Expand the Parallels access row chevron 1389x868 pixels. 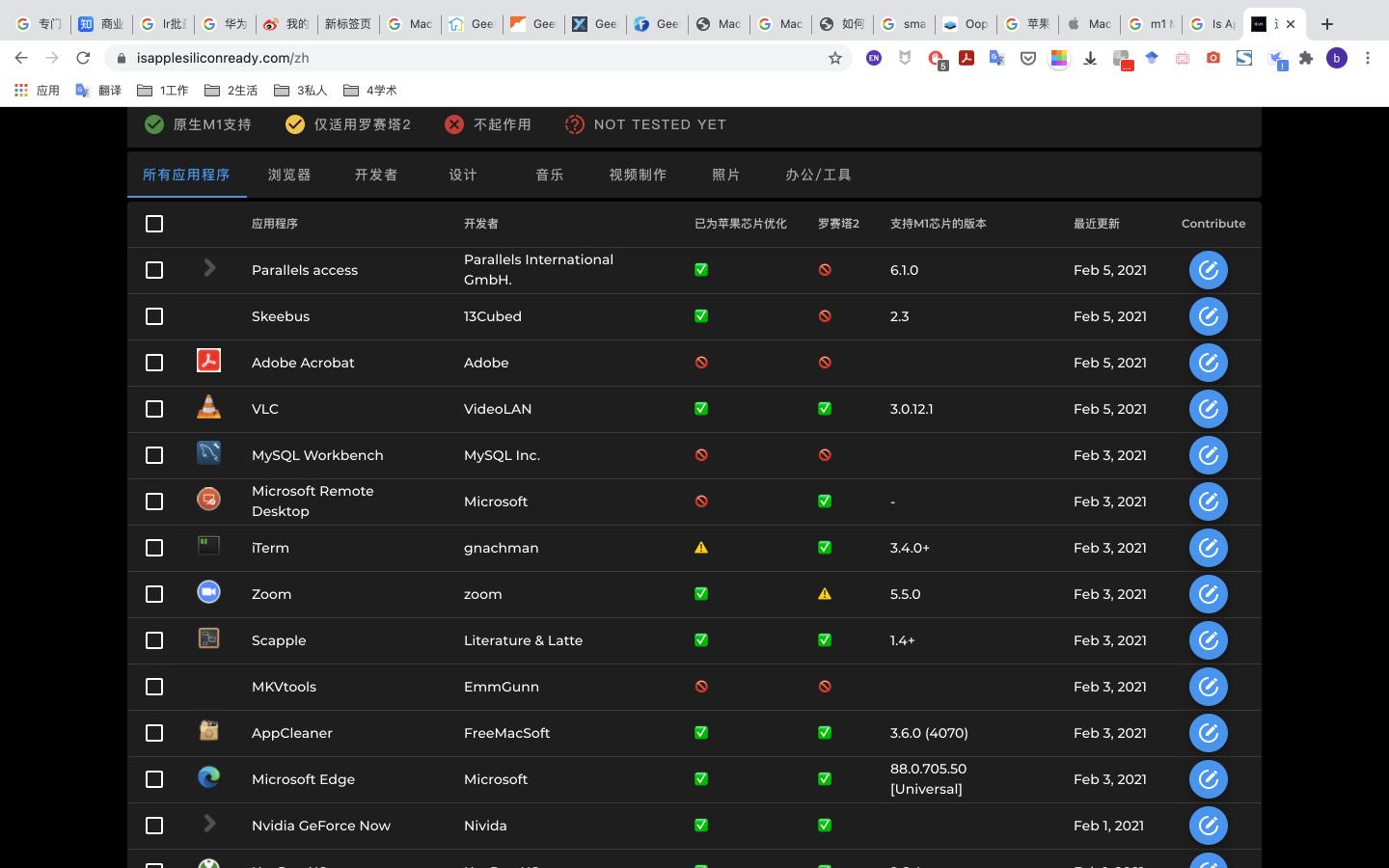(209, 269)
